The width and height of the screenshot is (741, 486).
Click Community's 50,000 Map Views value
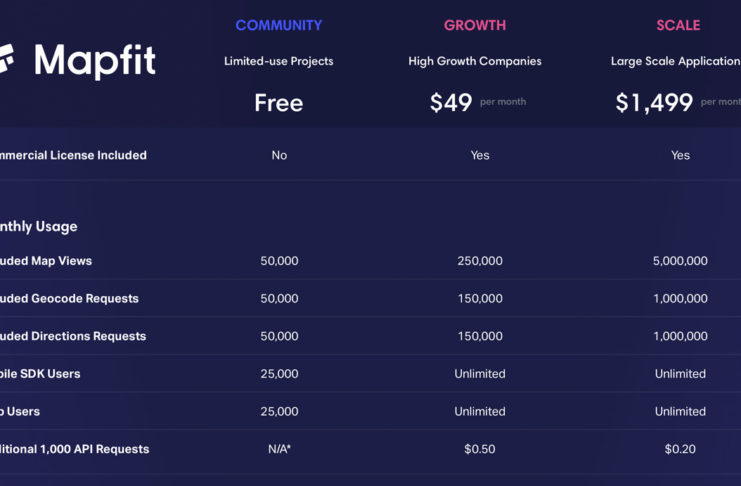pyautogui.click(x=279, y=260)
